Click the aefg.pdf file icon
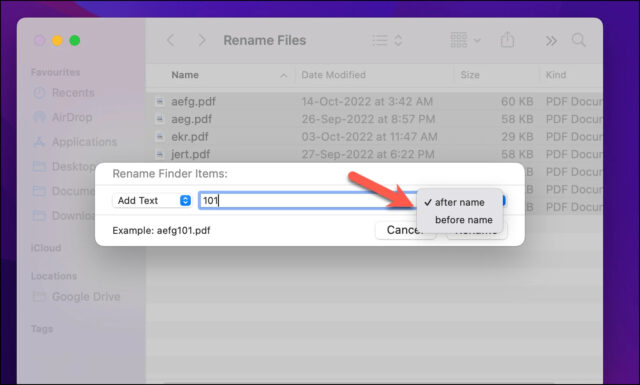640x385 pixels. pos(160,101)
